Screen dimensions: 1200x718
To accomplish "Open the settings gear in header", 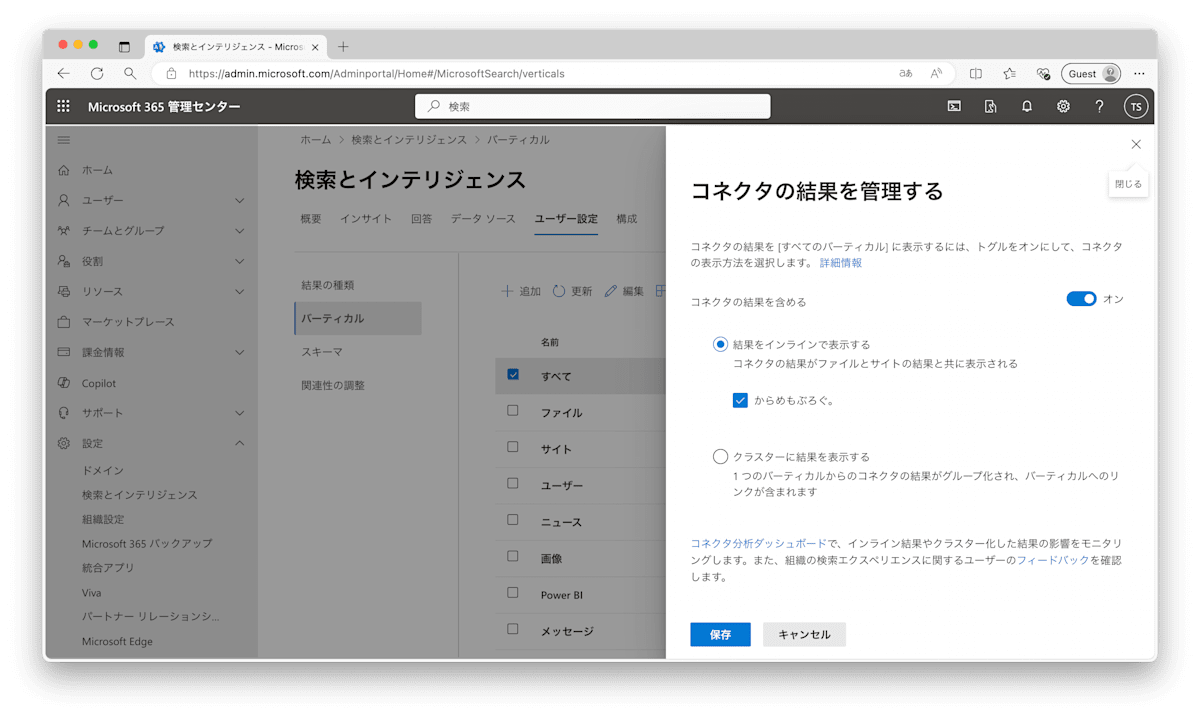I will (x=1063, y=106).
